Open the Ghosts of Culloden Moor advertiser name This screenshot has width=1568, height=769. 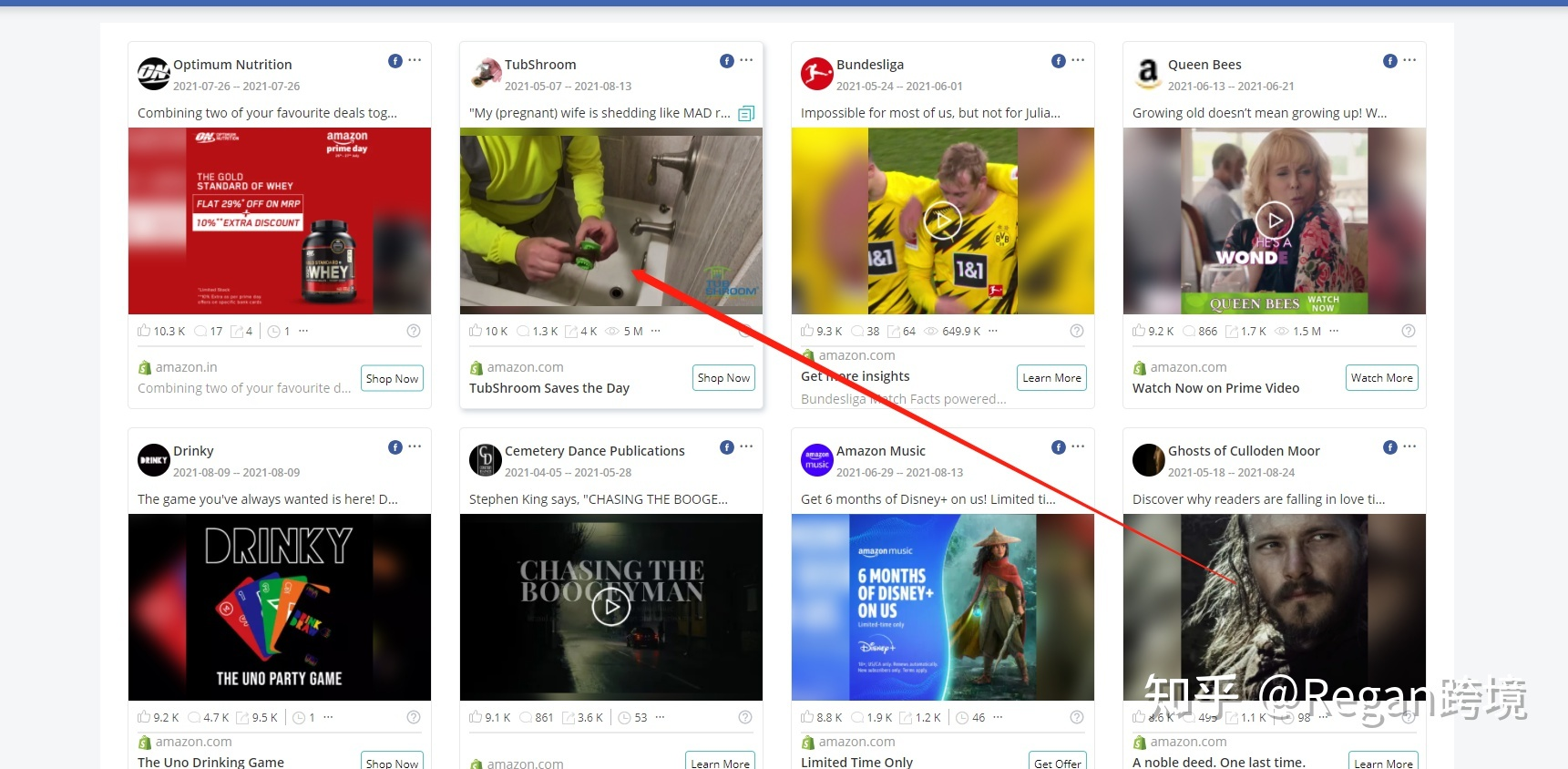pyautogui.click(x=1244, y=451)
